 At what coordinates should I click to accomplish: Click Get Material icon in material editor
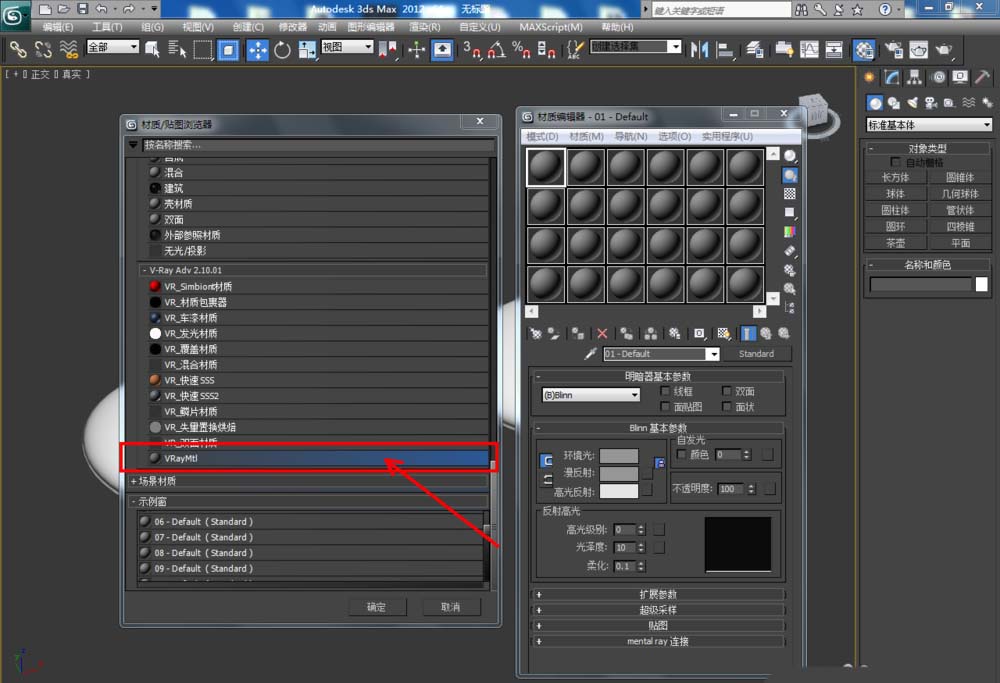[x=536, y=334]
